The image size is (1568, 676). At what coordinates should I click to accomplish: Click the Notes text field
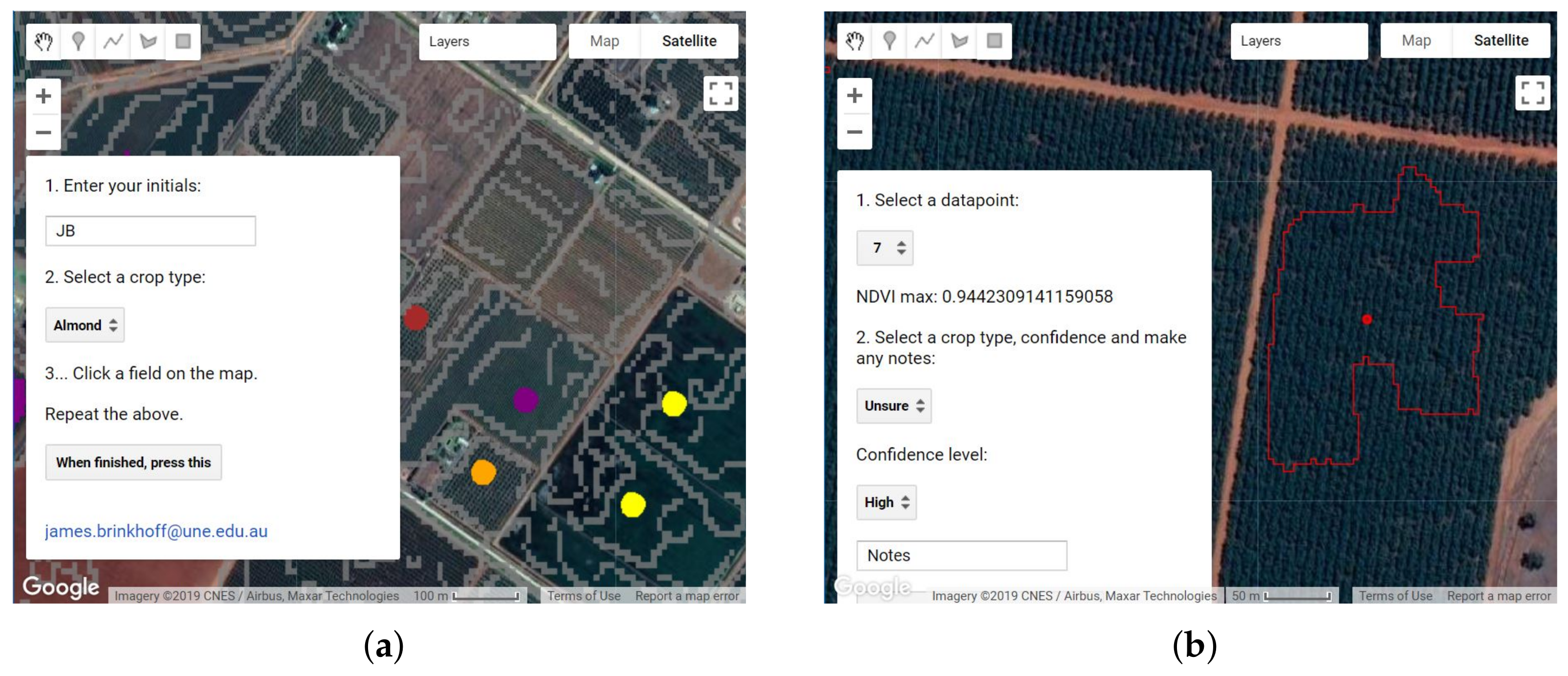click(x=961, y=555)
